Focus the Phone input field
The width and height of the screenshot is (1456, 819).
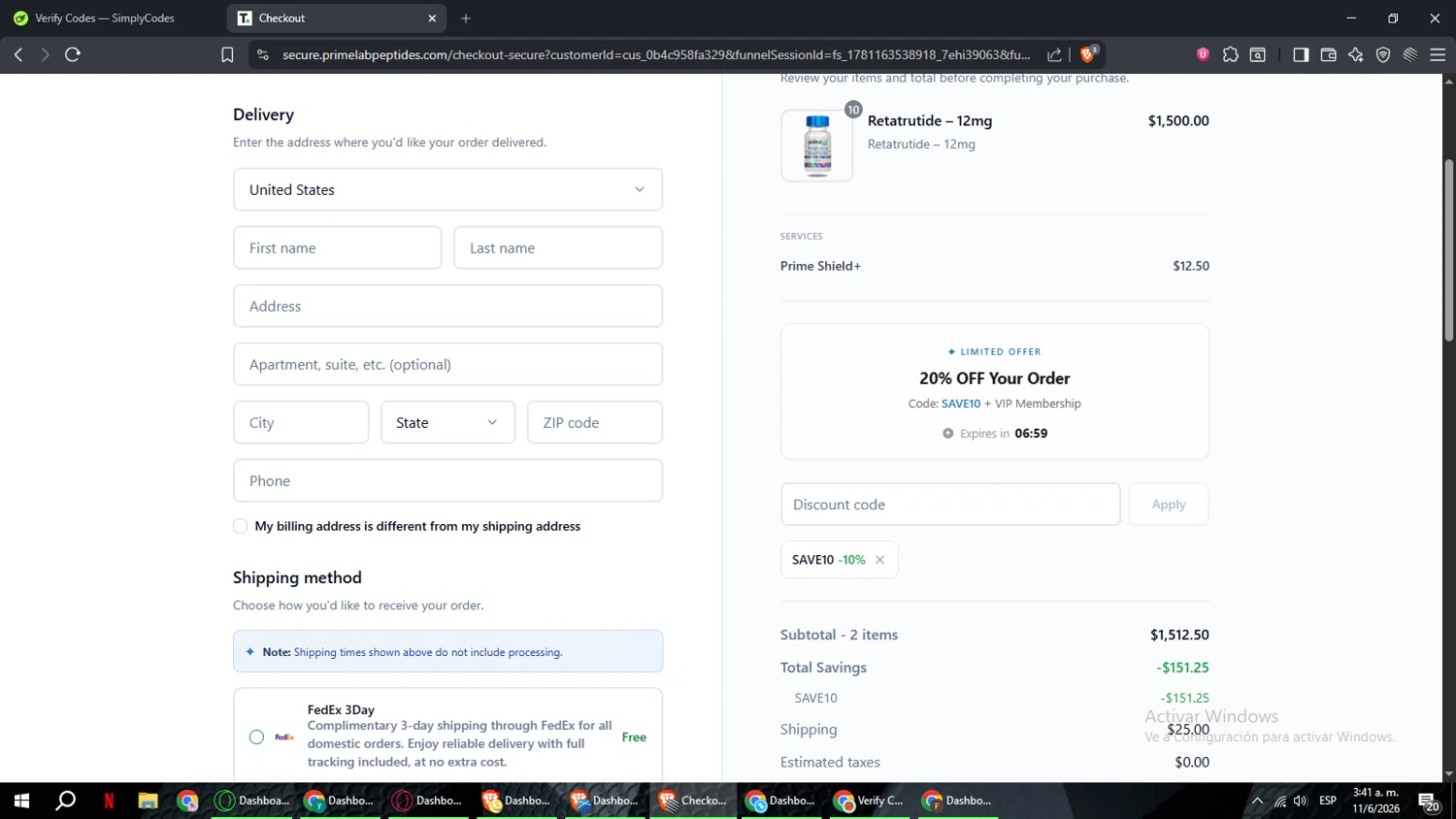(x=447, y=480)
